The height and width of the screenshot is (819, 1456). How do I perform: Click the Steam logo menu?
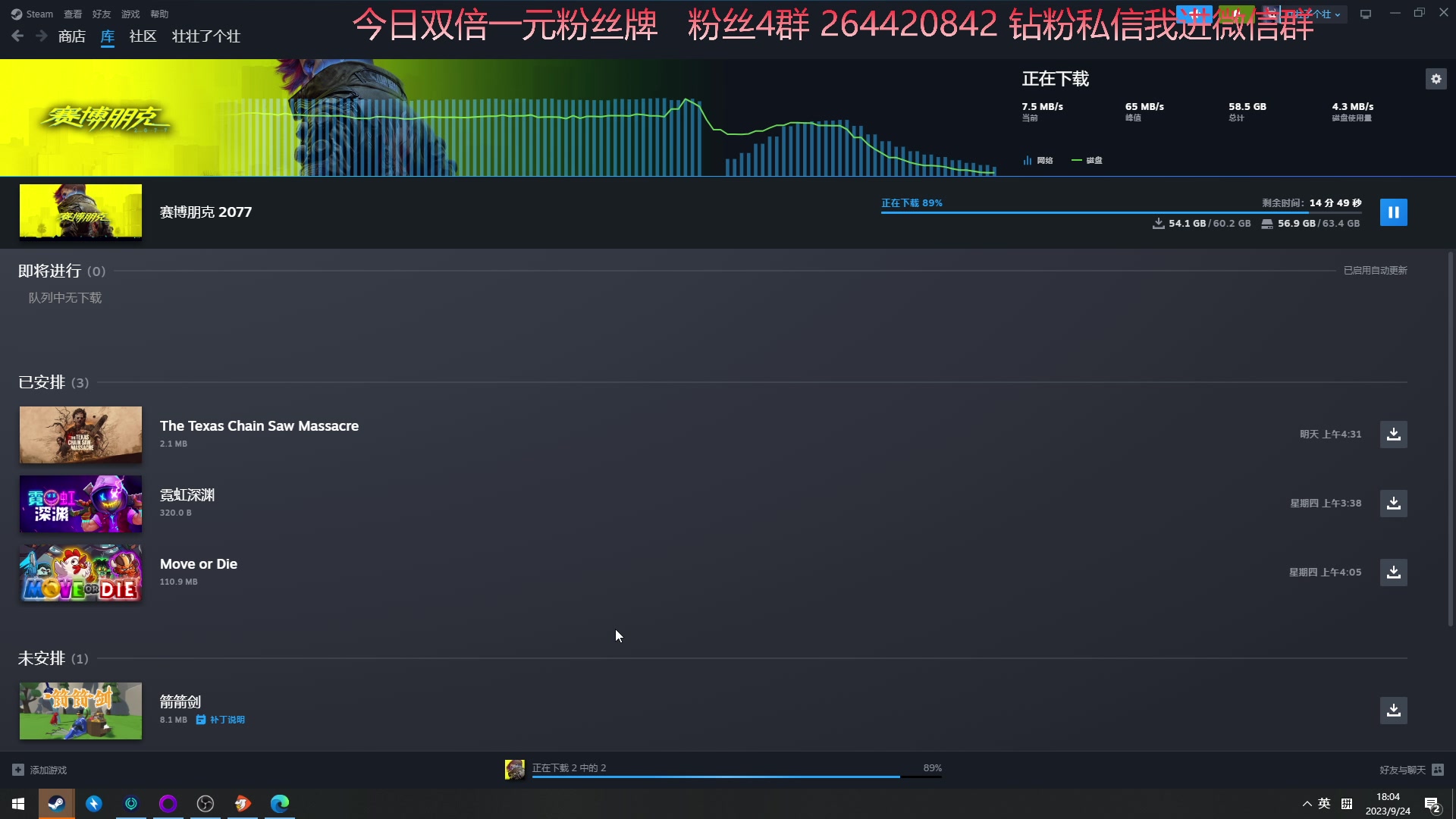point(32,14)
